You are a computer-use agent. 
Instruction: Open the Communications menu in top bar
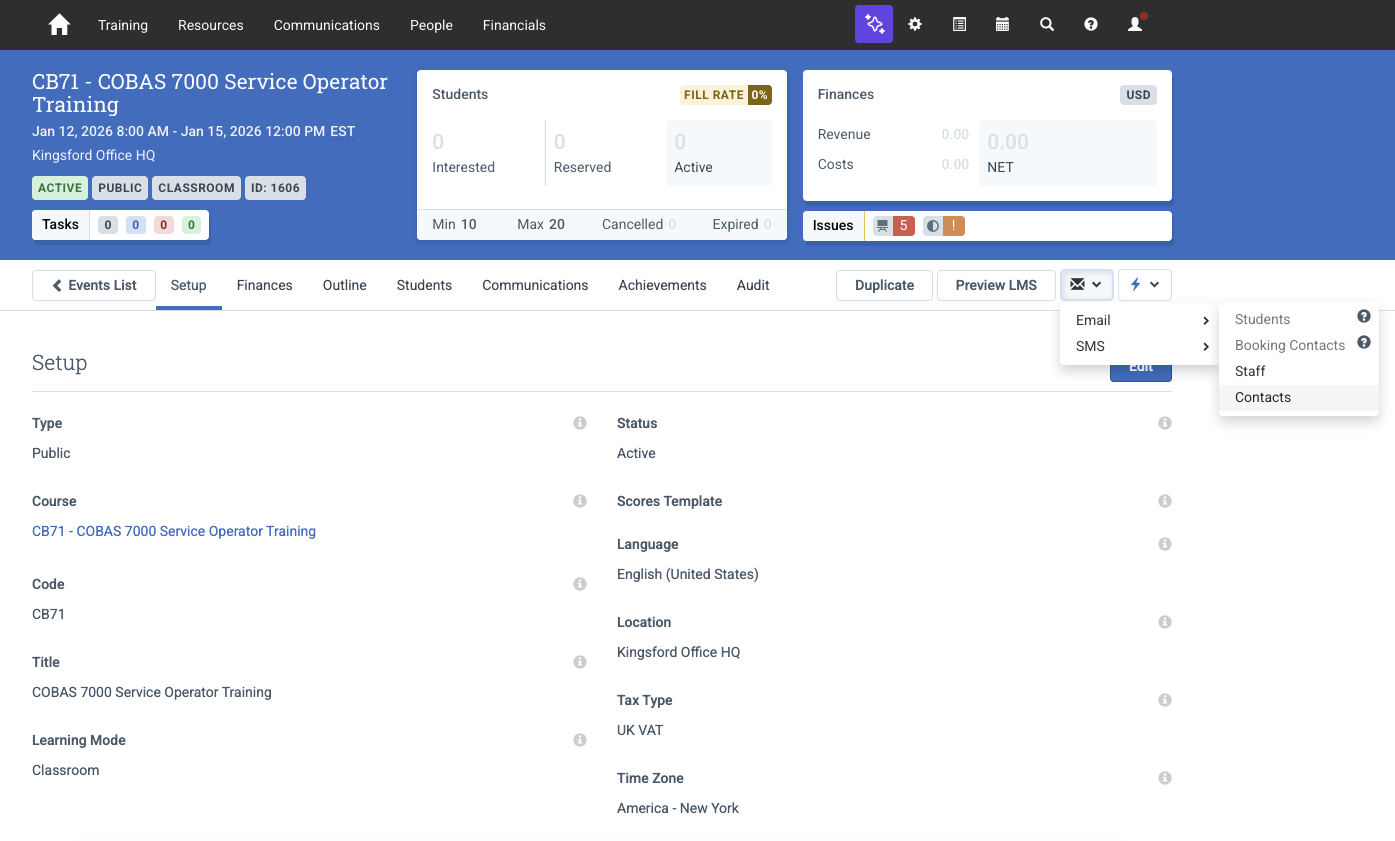tap(327, 25)
